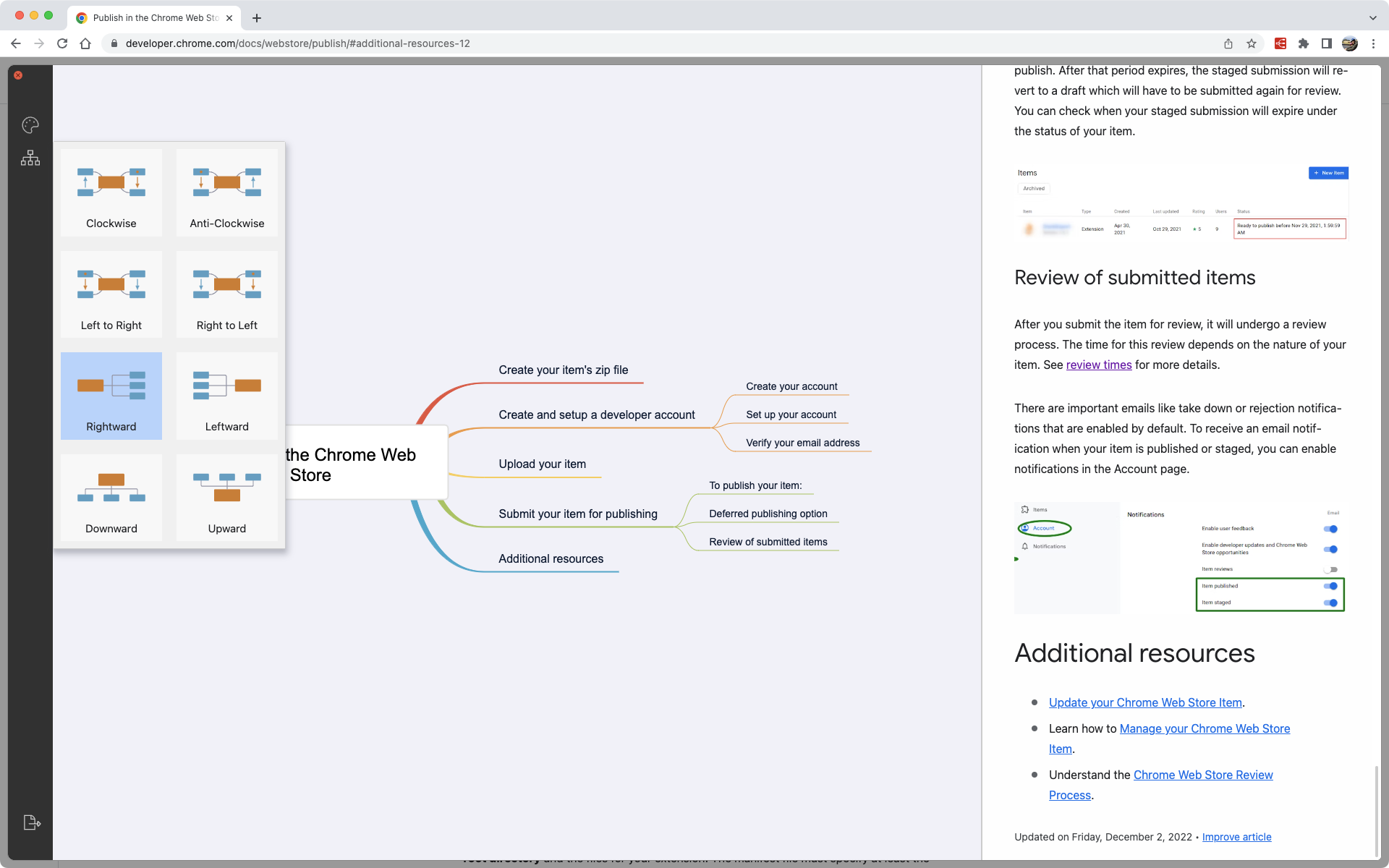Reload the current page

(x=62, y=43)
